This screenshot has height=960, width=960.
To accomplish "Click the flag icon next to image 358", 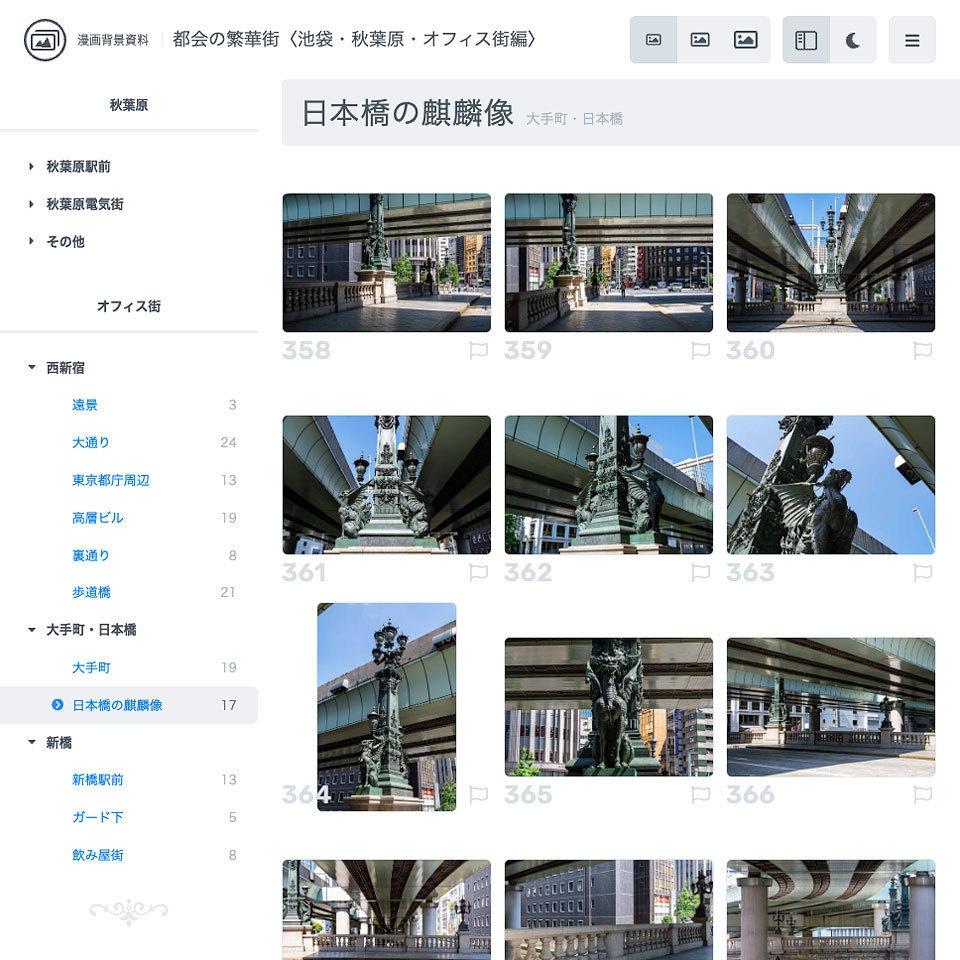I will pos(478,350).
